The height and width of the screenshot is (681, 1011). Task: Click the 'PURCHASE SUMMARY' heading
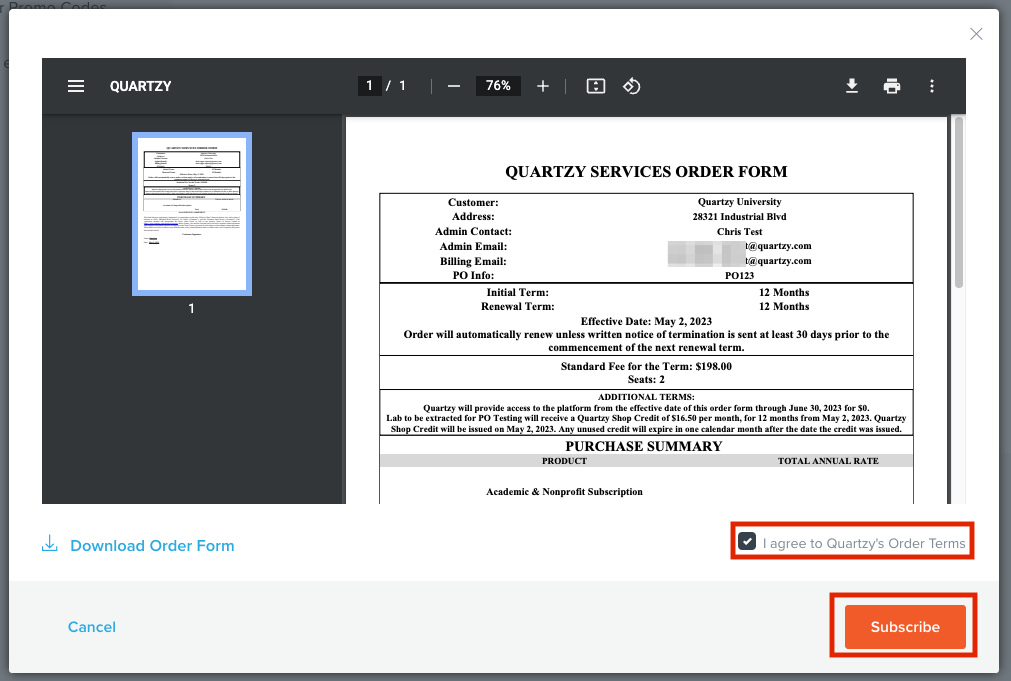(643, 446)
